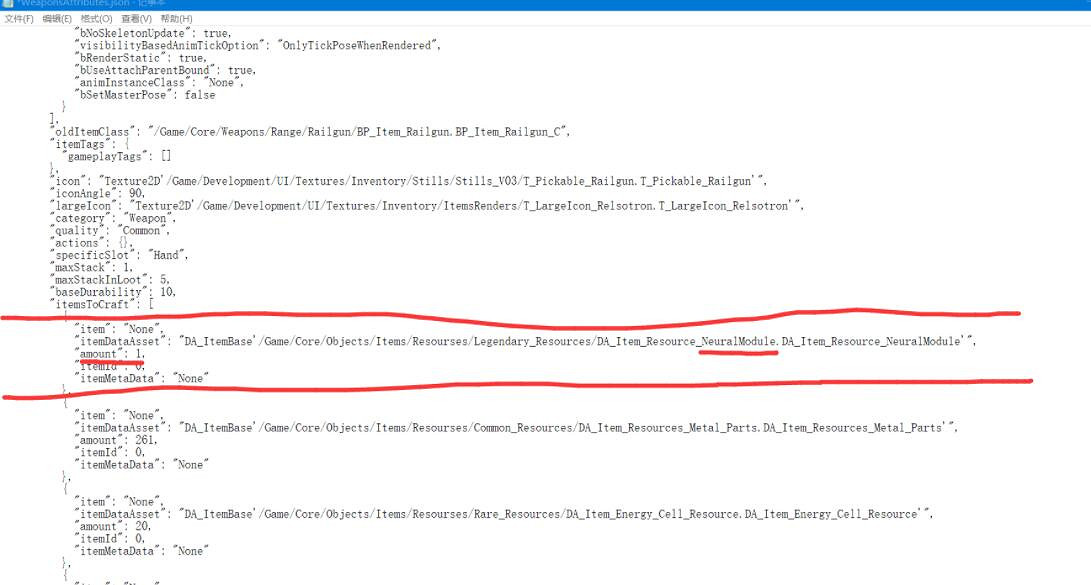Screen dimensions: 1091x585
Task: Click the WeaponsAttributes.json window title text
Action: (70, 4)
